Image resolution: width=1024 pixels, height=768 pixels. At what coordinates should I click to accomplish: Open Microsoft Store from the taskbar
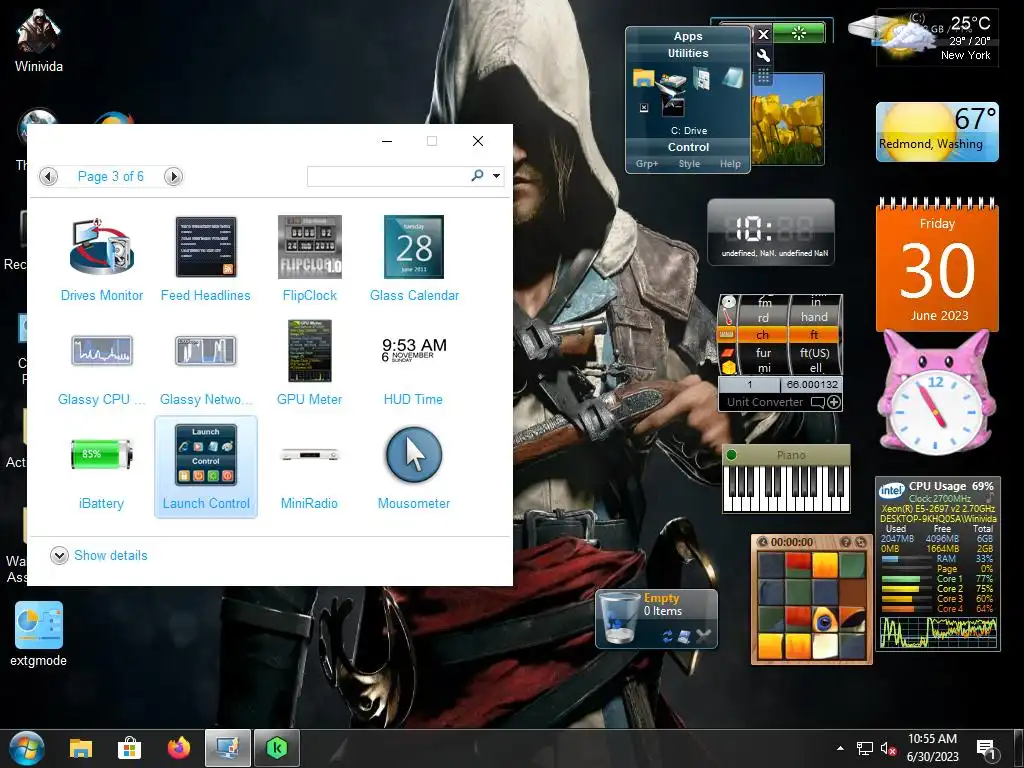129,748
